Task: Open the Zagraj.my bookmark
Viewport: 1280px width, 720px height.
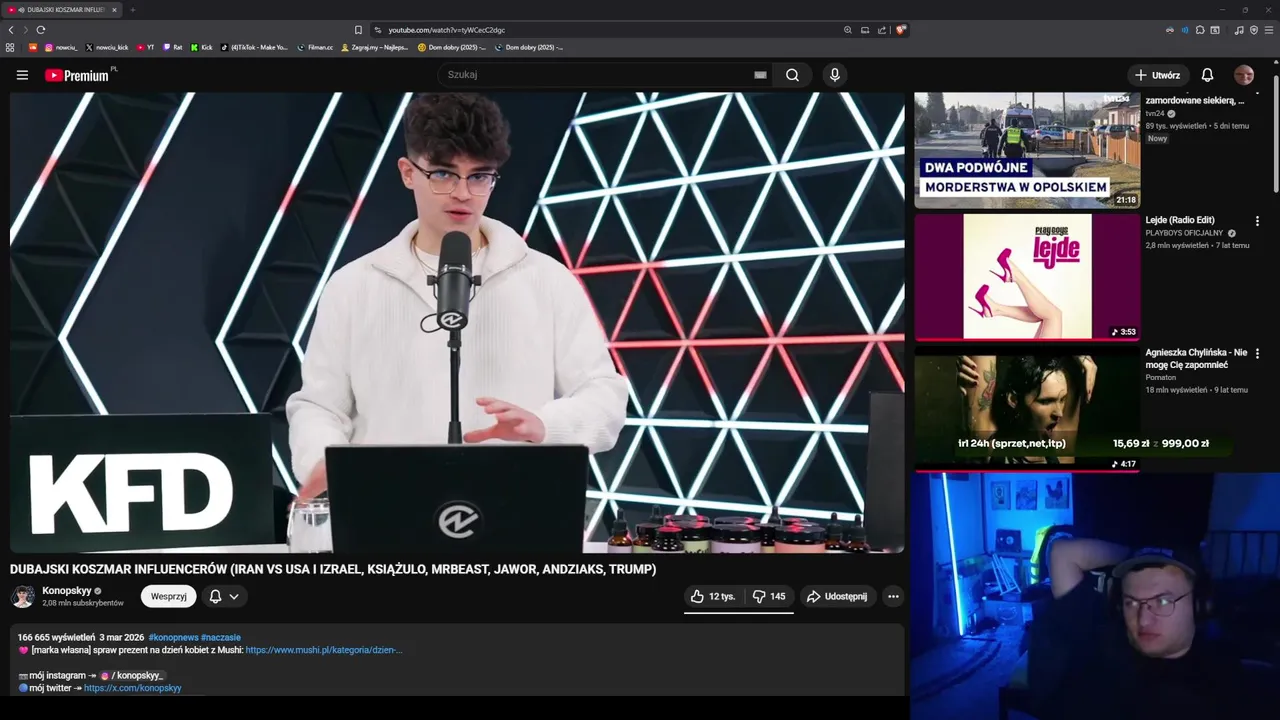Action: [375, 47]
